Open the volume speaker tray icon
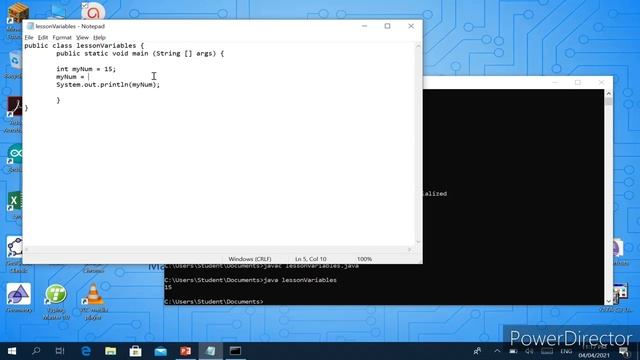This screenshot has width=640, height=360. point(529,351)
